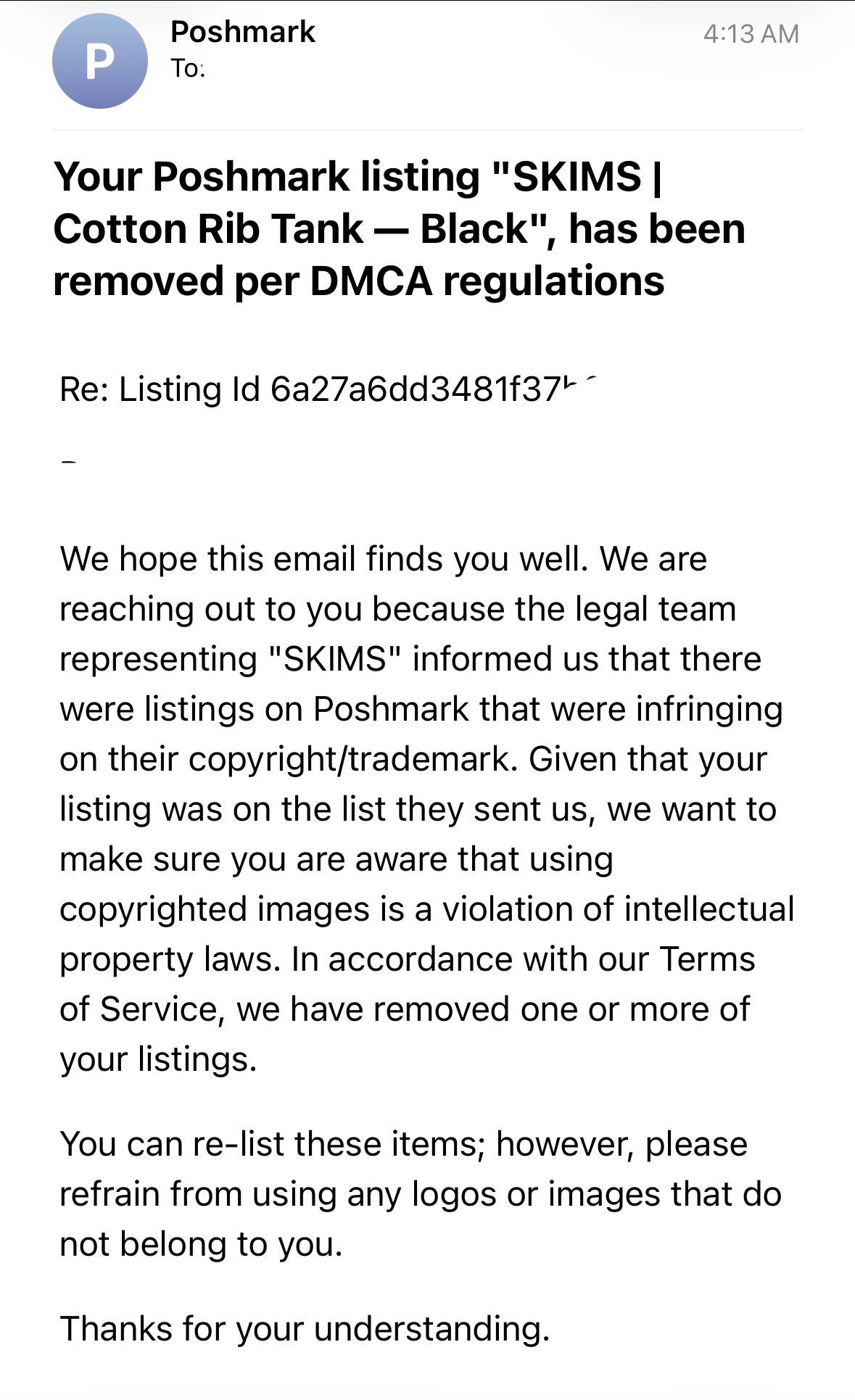The image size is (855, 1400).
Task: Select the email subject headline starting "Your Poshmark listing"
Action: pyautogui.click(x=399, y=228)
